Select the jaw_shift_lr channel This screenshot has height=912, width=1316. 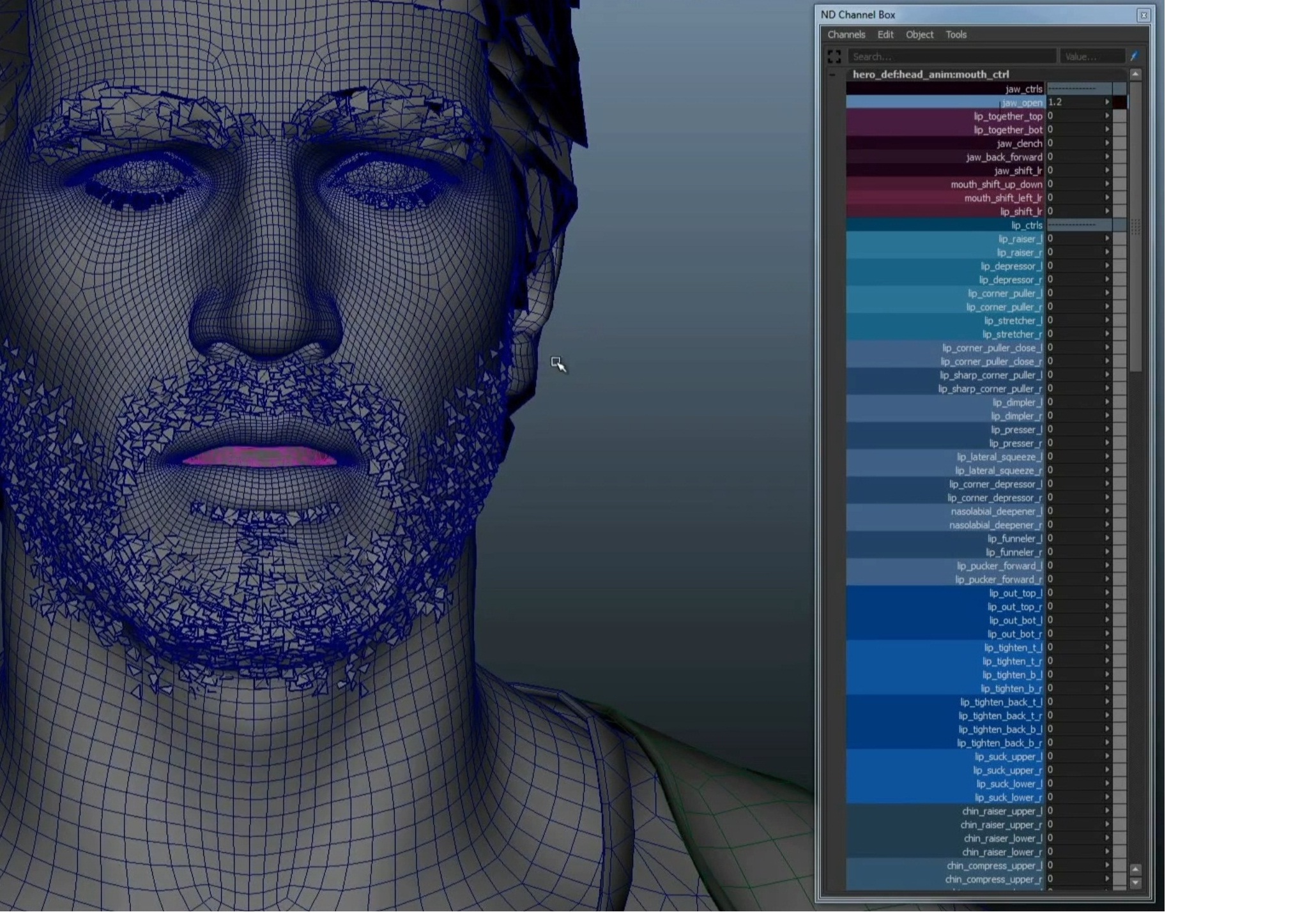pyautogui.click(x=945, y=171)
